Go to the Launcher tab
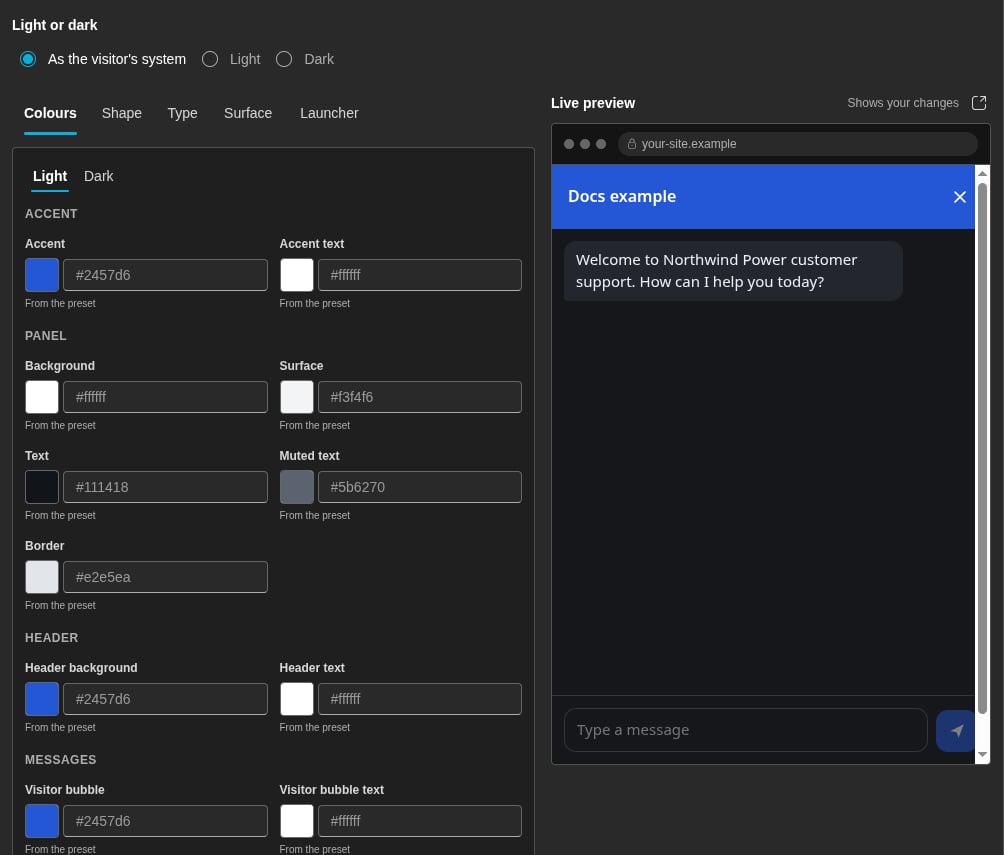The image size is (1004, 855). coord(329,113)
